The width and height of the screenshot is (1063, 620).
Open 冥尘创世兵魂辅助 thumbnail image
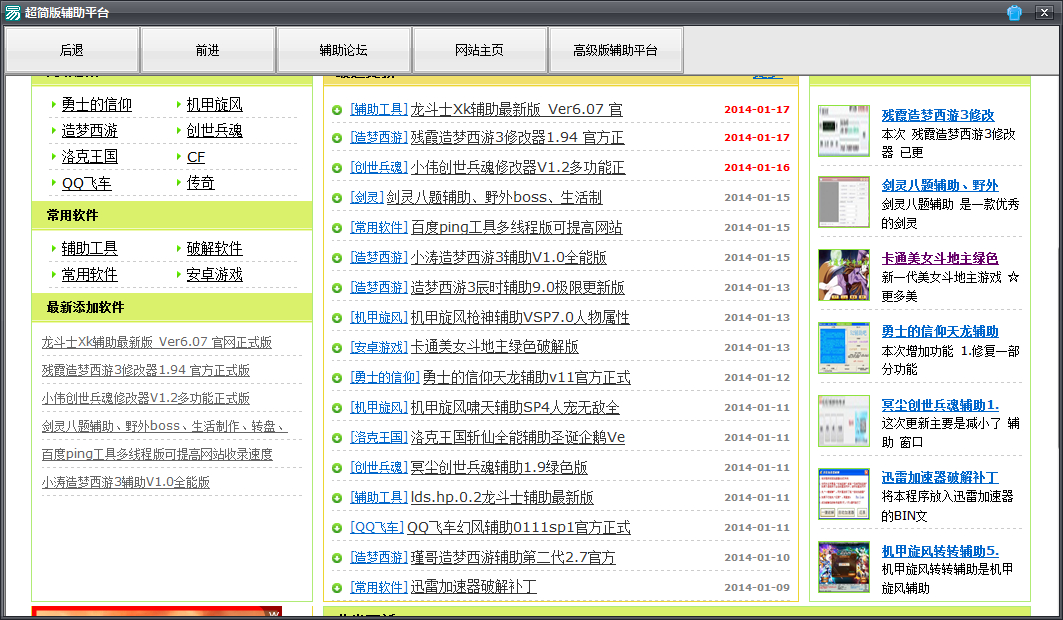click(x=843, y=421)
